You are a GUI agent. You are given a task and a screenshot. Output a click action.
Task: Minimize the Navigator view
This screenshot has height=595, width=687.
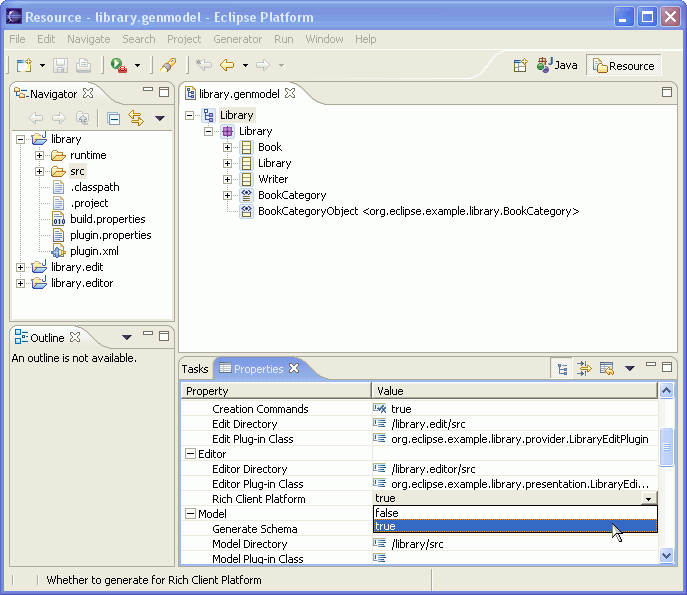[148, 90]
